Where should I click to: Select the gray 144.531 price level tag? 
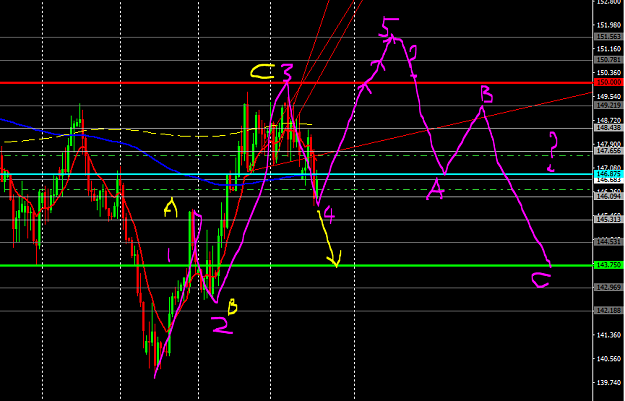608,242
